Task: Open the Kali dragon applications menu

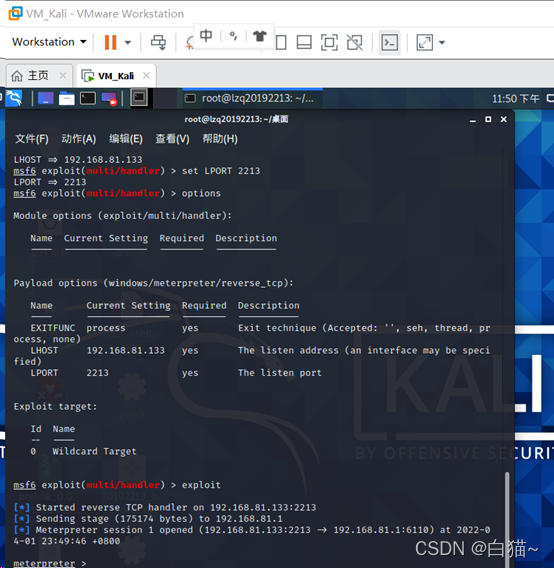Action: (14, 98)
